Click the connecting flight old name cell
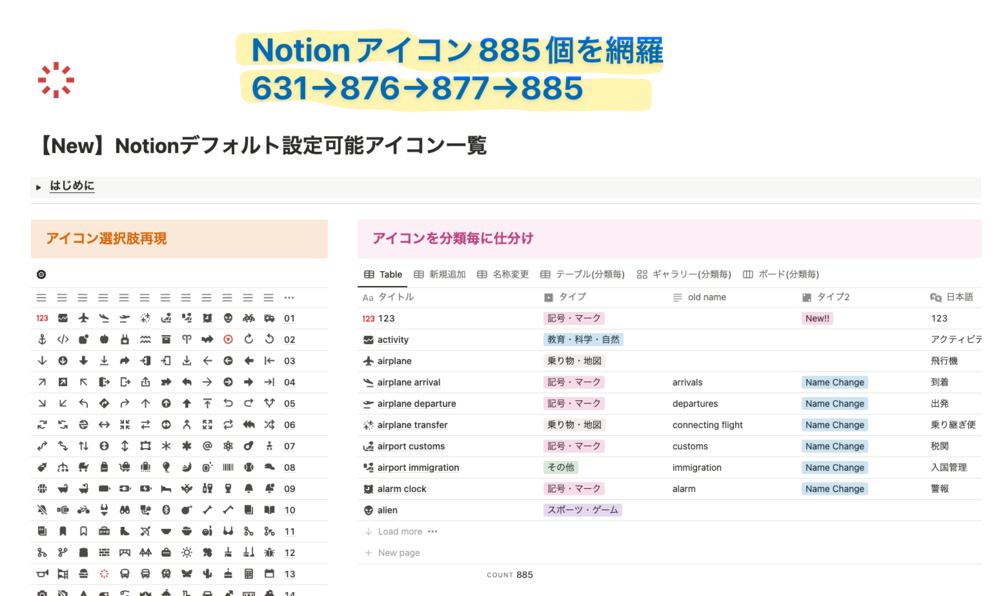 pyautogui.click(x=708, y=425)
